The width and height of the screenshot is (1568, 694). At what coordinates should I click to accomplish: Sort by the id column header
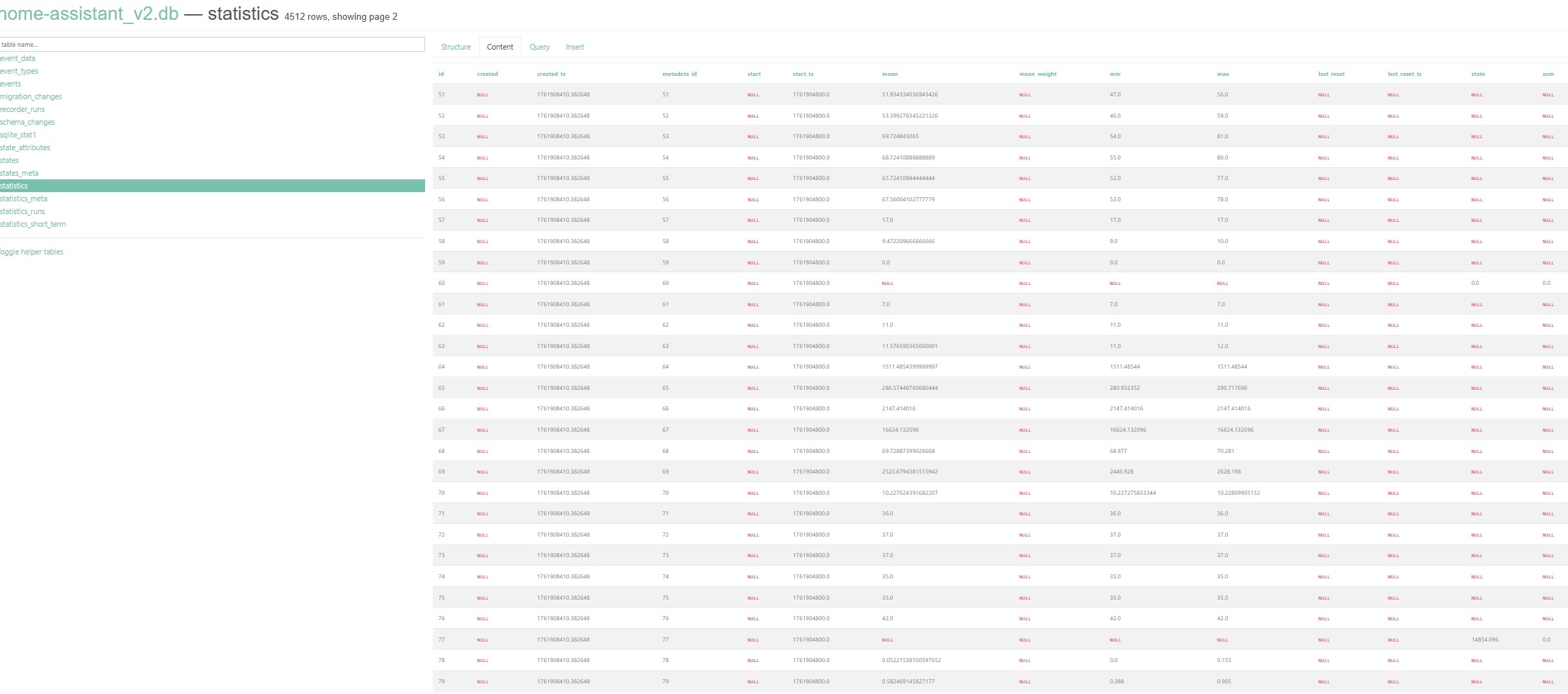(x=441, y=74)
